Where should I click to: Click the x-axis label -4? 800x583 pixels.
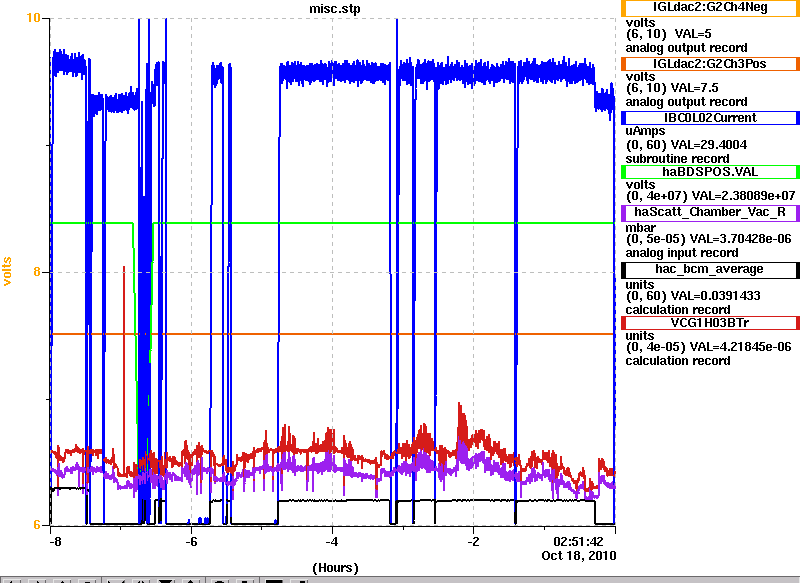coord(332,541)
